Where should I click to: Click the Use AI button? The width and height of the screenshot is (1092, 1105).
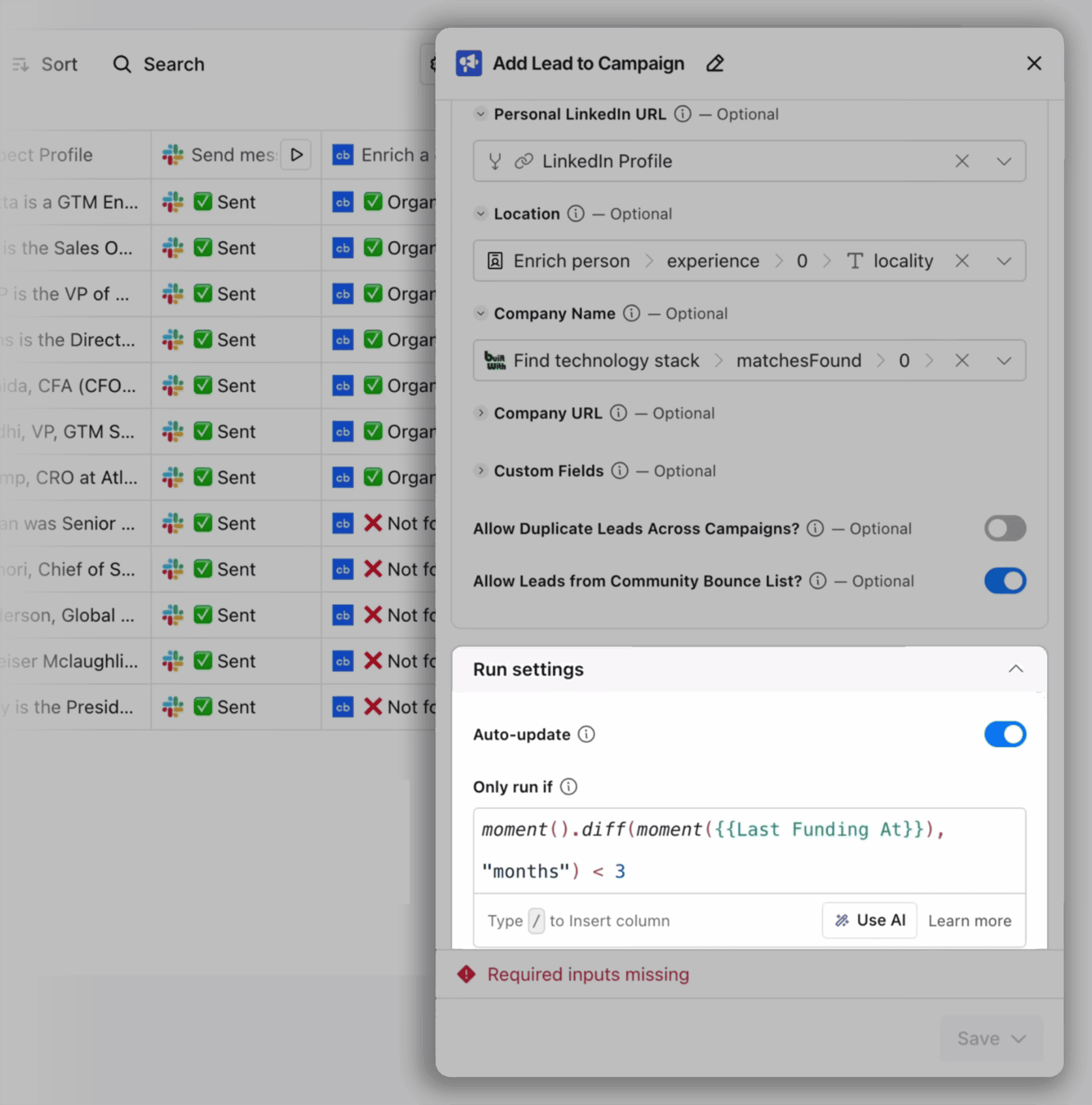870,920
